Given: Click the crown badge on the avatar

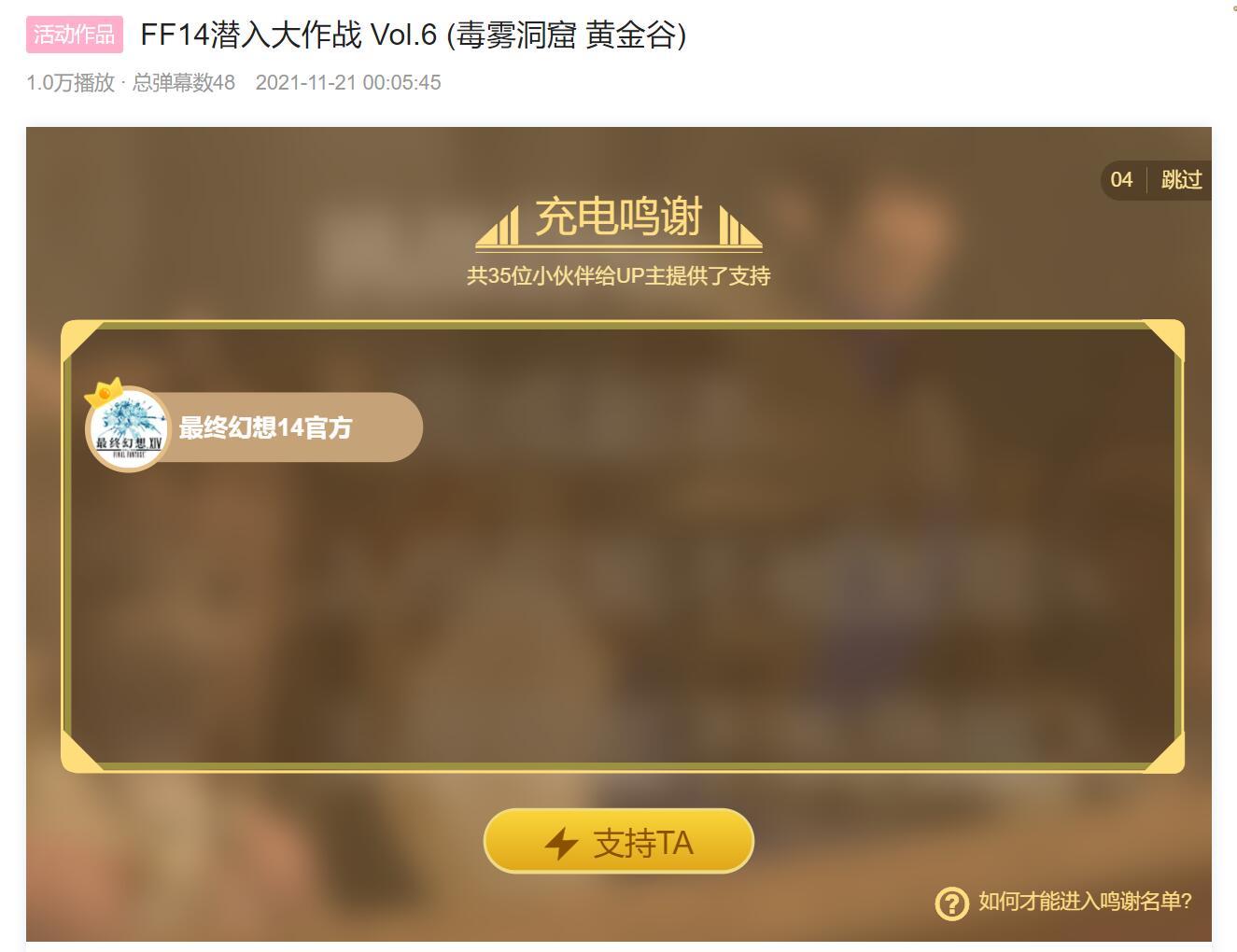Looking at the screenshot, I should pos(104,392).
